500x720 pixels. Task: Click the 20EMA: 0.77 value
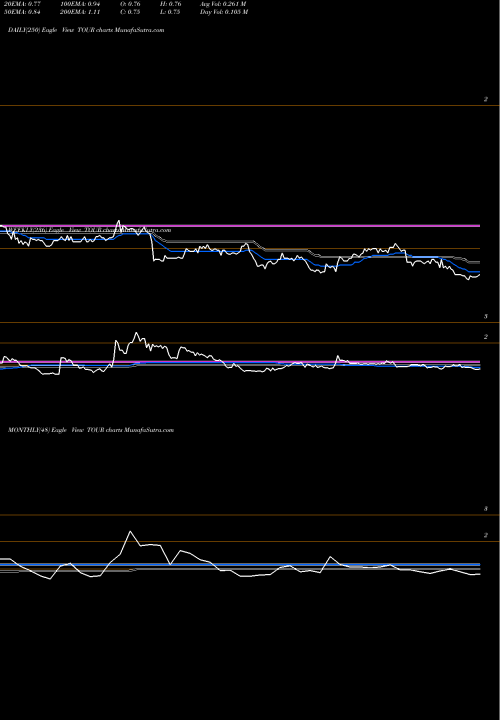point(22,4)
